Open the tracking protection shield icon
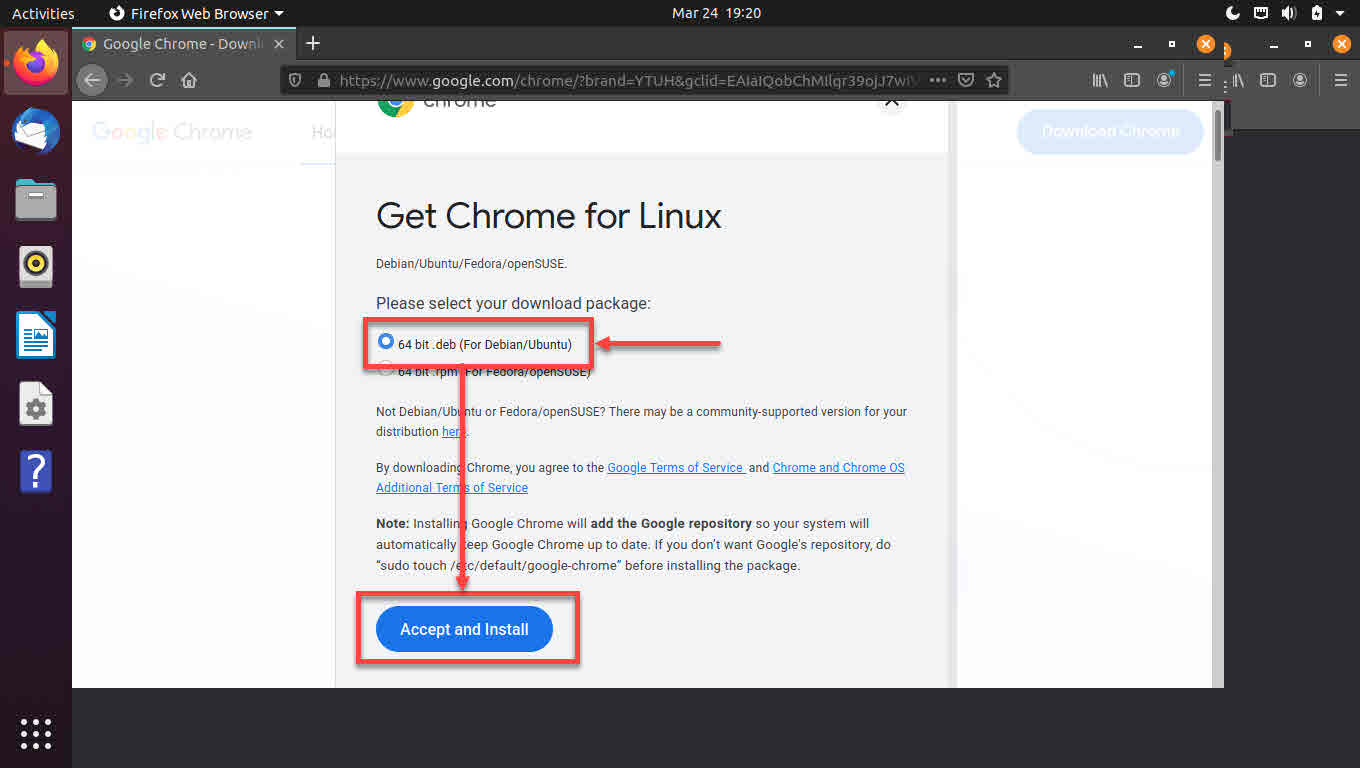The image size is (1360, 768). (x=295, y=80)
